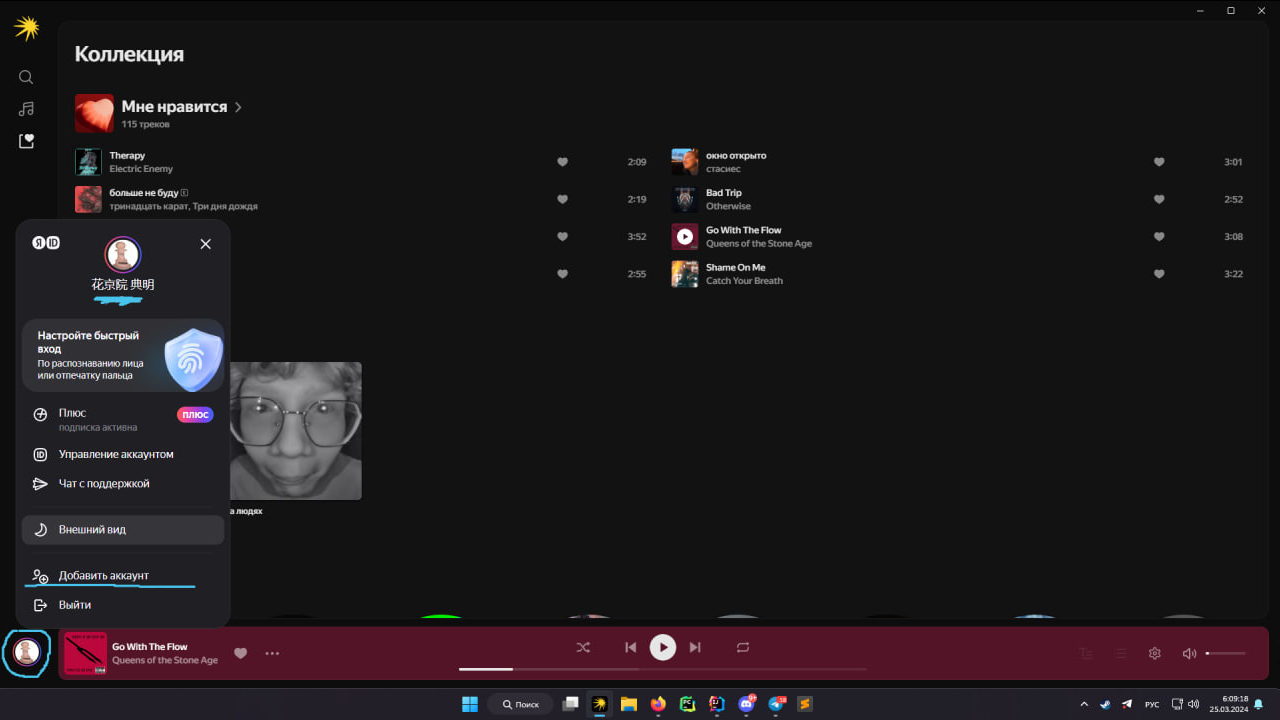The width and height of the screenshot is (1280, 720).
Task: Open Плюс subscription menu item
Action: tap(123, 419)
